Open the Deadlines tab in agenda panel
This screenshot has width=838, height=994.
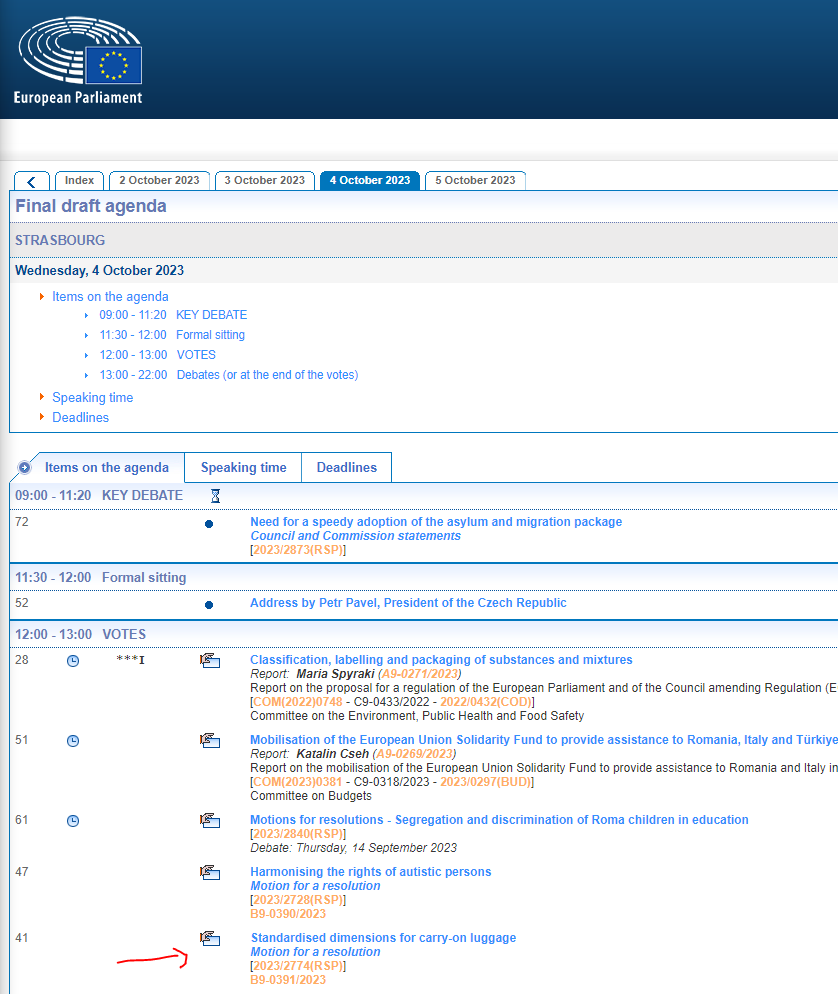(346, 468)
